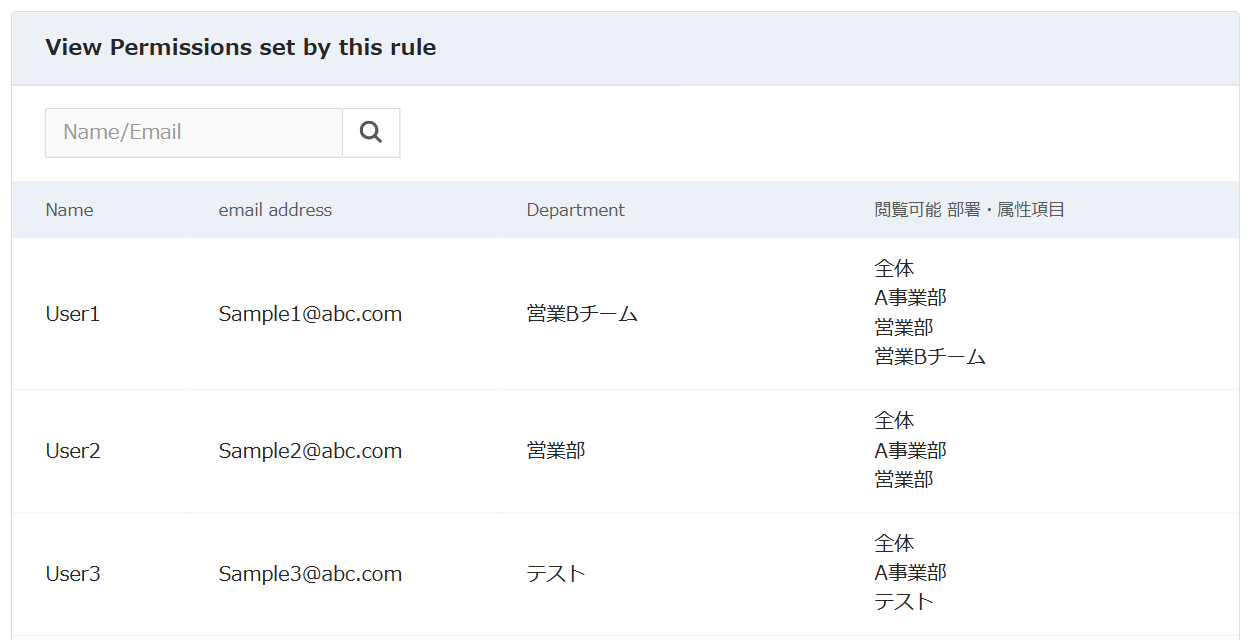The height and width of the screenshot is (640, 1251).
Task: Click Sample1@abc.com email entry
Action: [310, 313]
